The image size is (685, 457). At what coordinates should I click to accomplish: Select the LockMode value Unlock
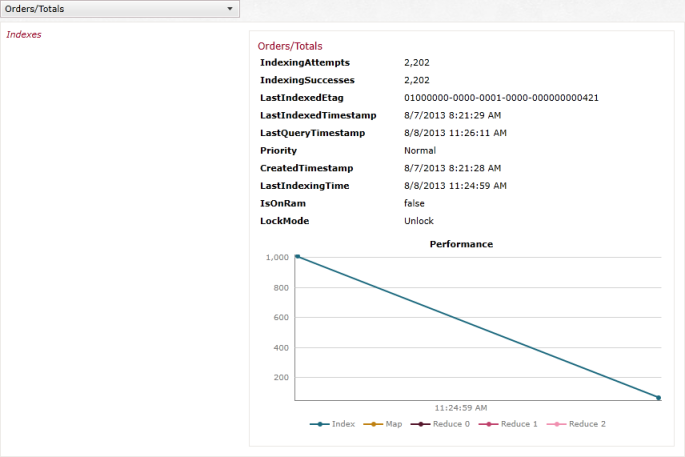pyautogui.click(x=419, y=221)
